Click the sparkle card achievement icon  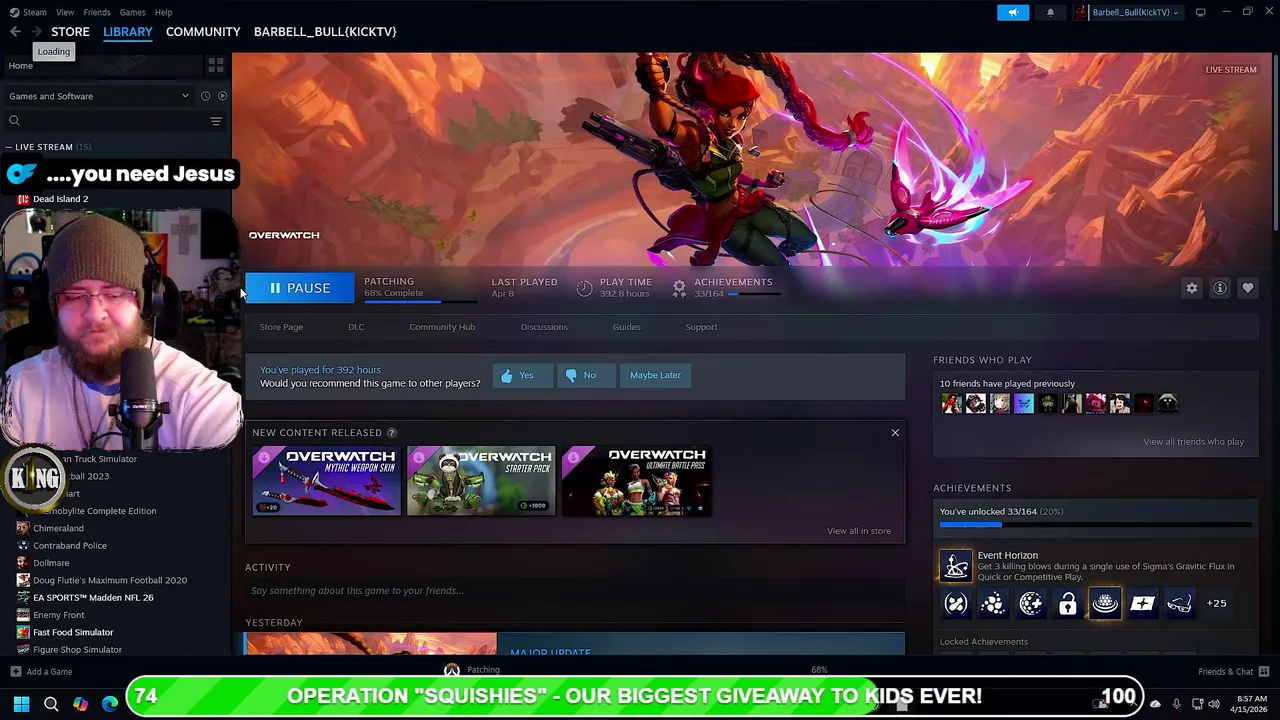(1142, 603)
